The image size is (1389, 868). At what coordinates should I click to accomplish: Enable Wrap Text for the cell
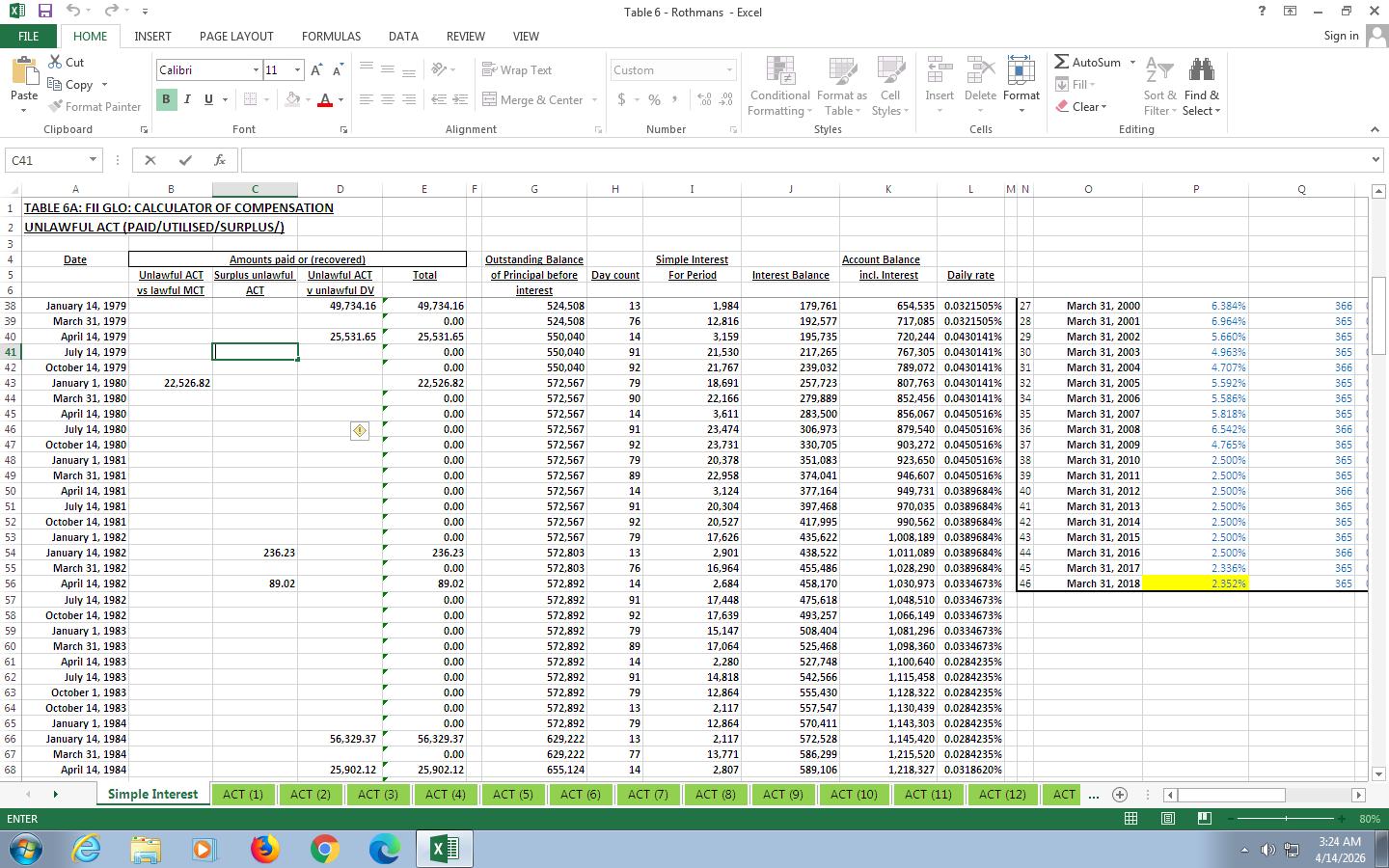[517, 70]
